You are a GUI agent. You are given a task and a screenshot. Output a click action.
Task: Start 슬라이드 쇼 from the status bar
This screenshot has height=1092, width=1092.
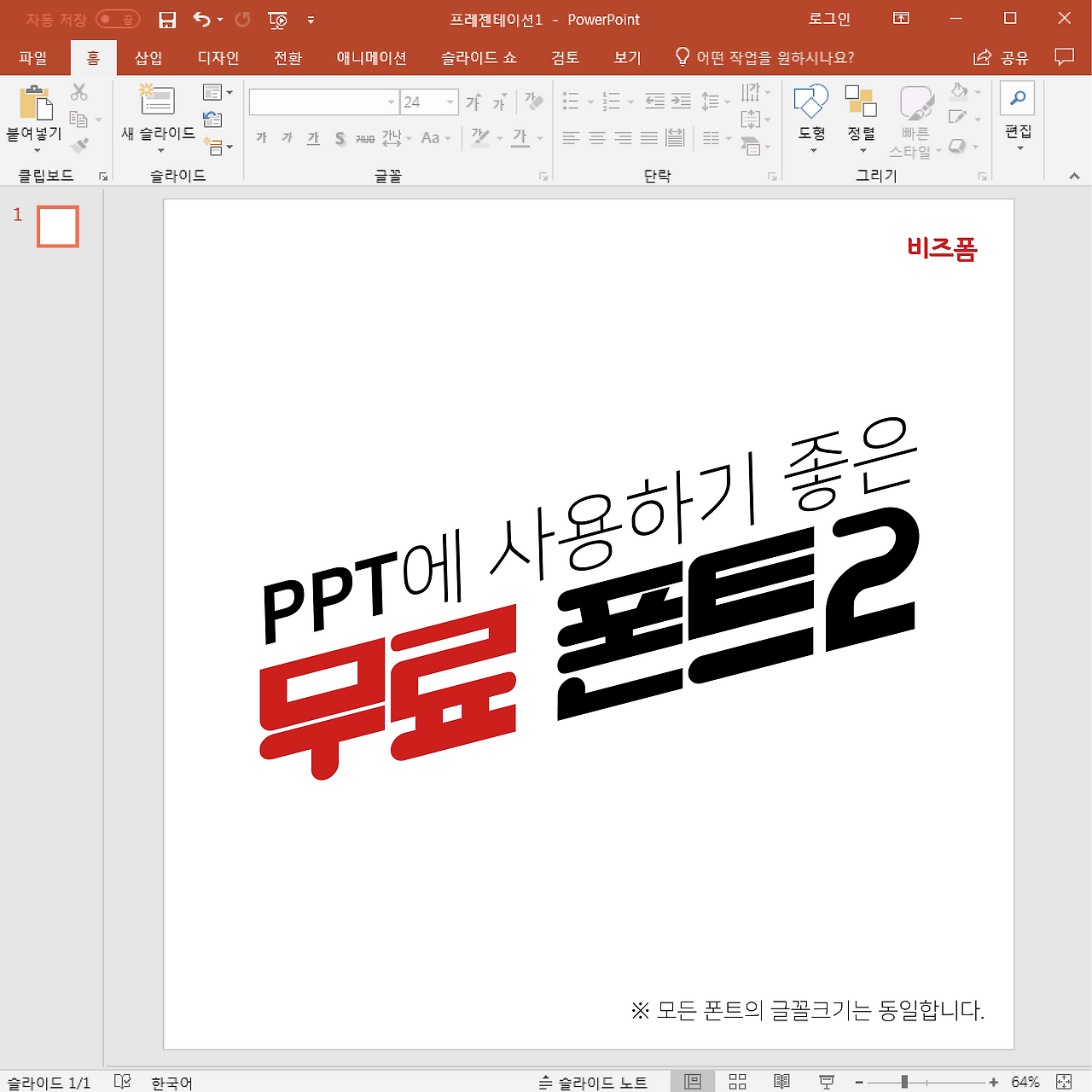(x=826, y=1082)
